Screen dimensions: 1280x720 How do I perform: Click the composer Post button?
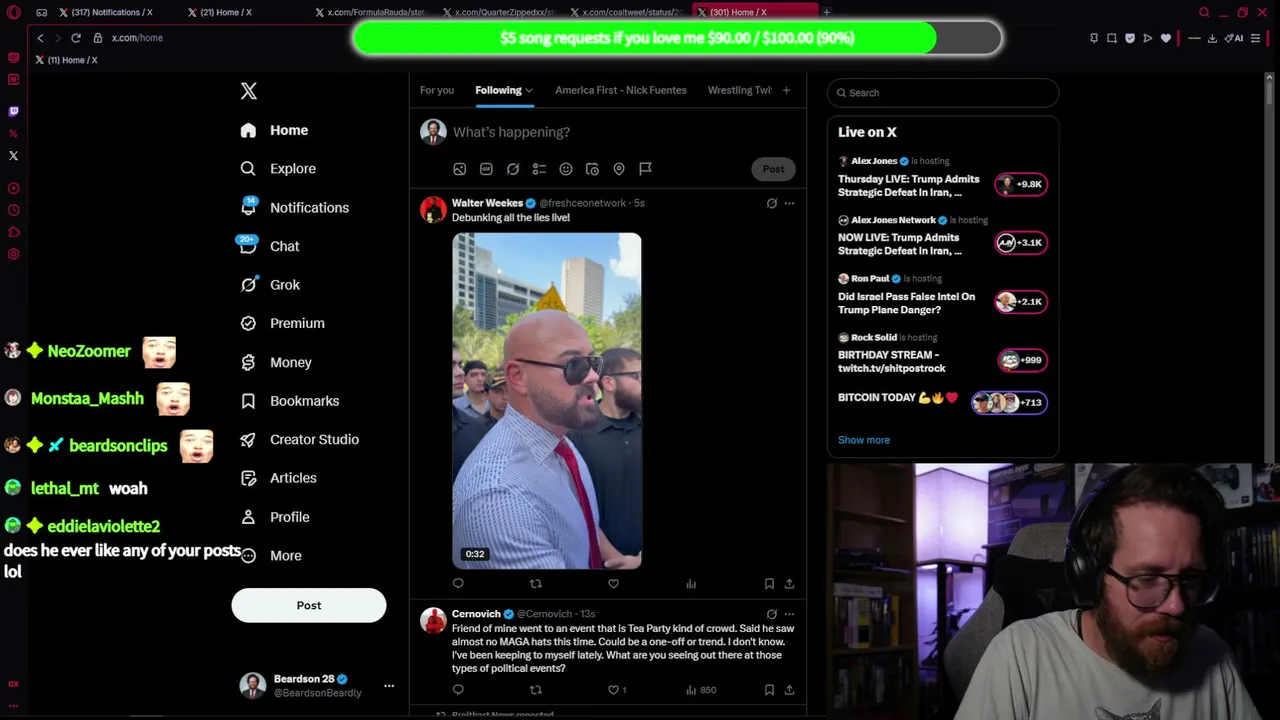[774, 169]
